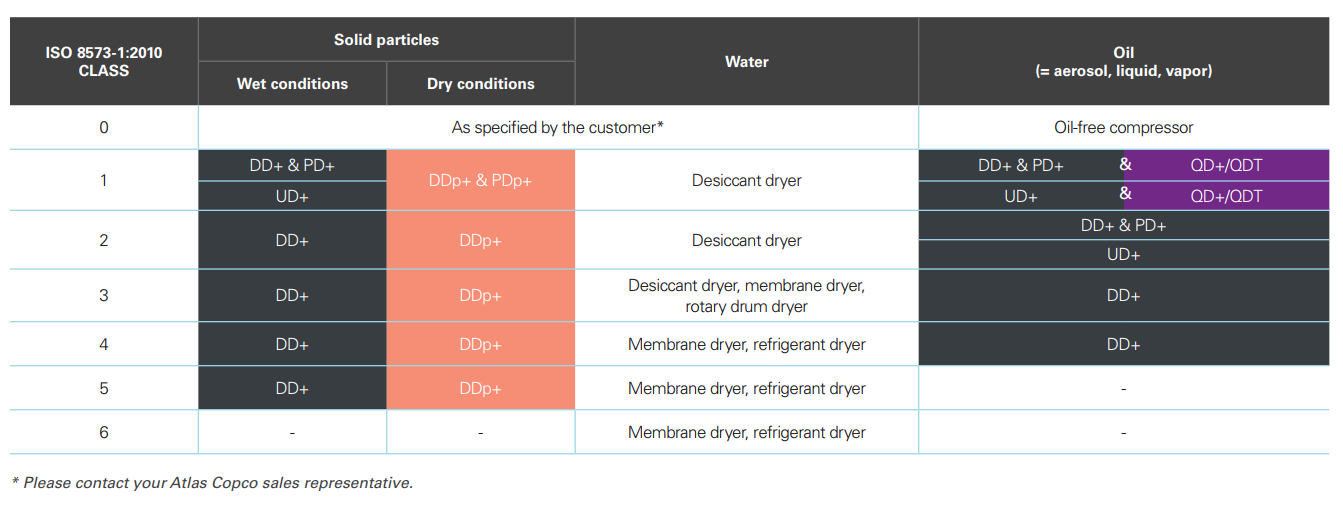
Task: Click the "As specified by the customer*" cell
Action: pos(558,128)
